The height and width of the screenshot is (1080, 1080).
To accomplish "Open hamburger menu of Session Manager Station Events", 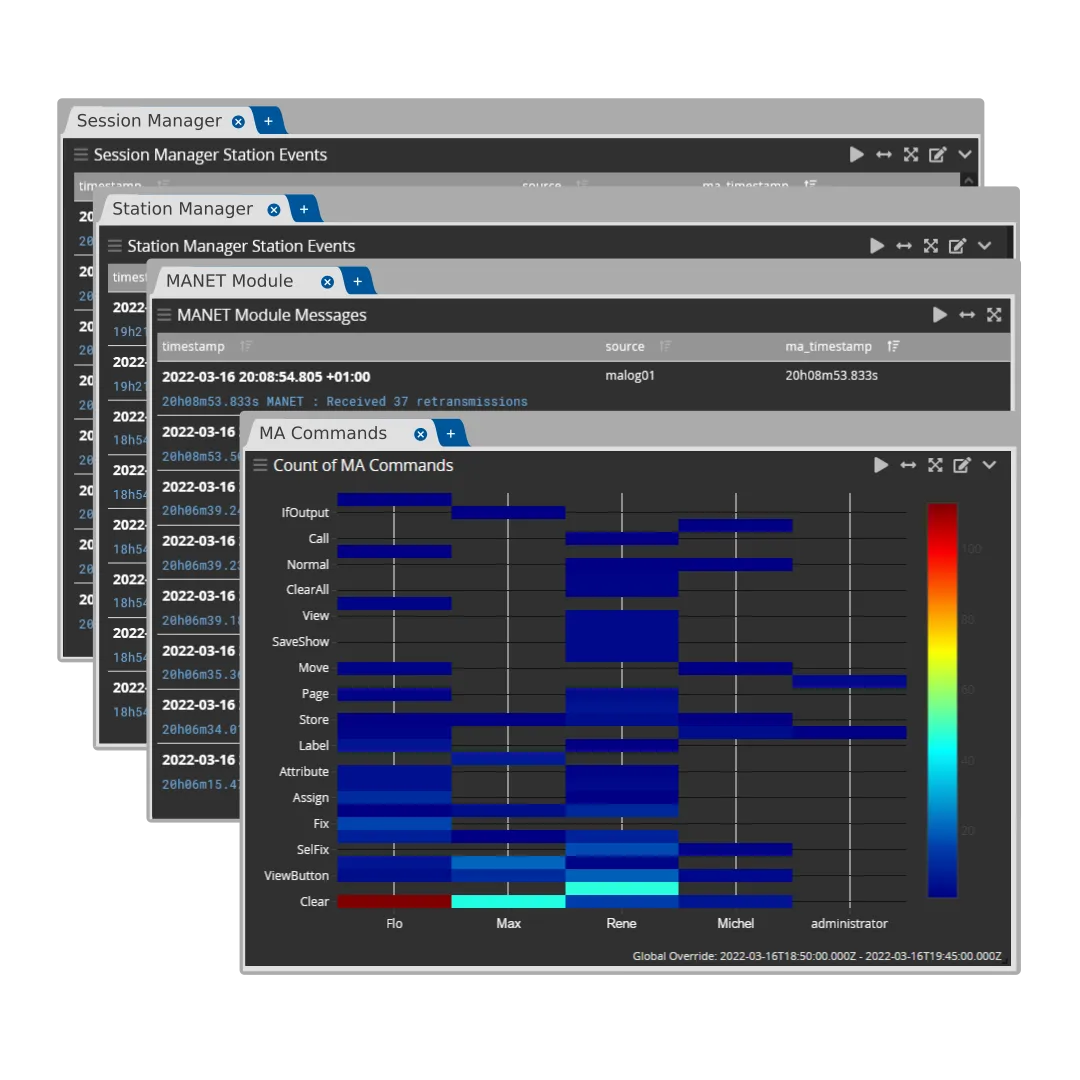I will point(81,155).
